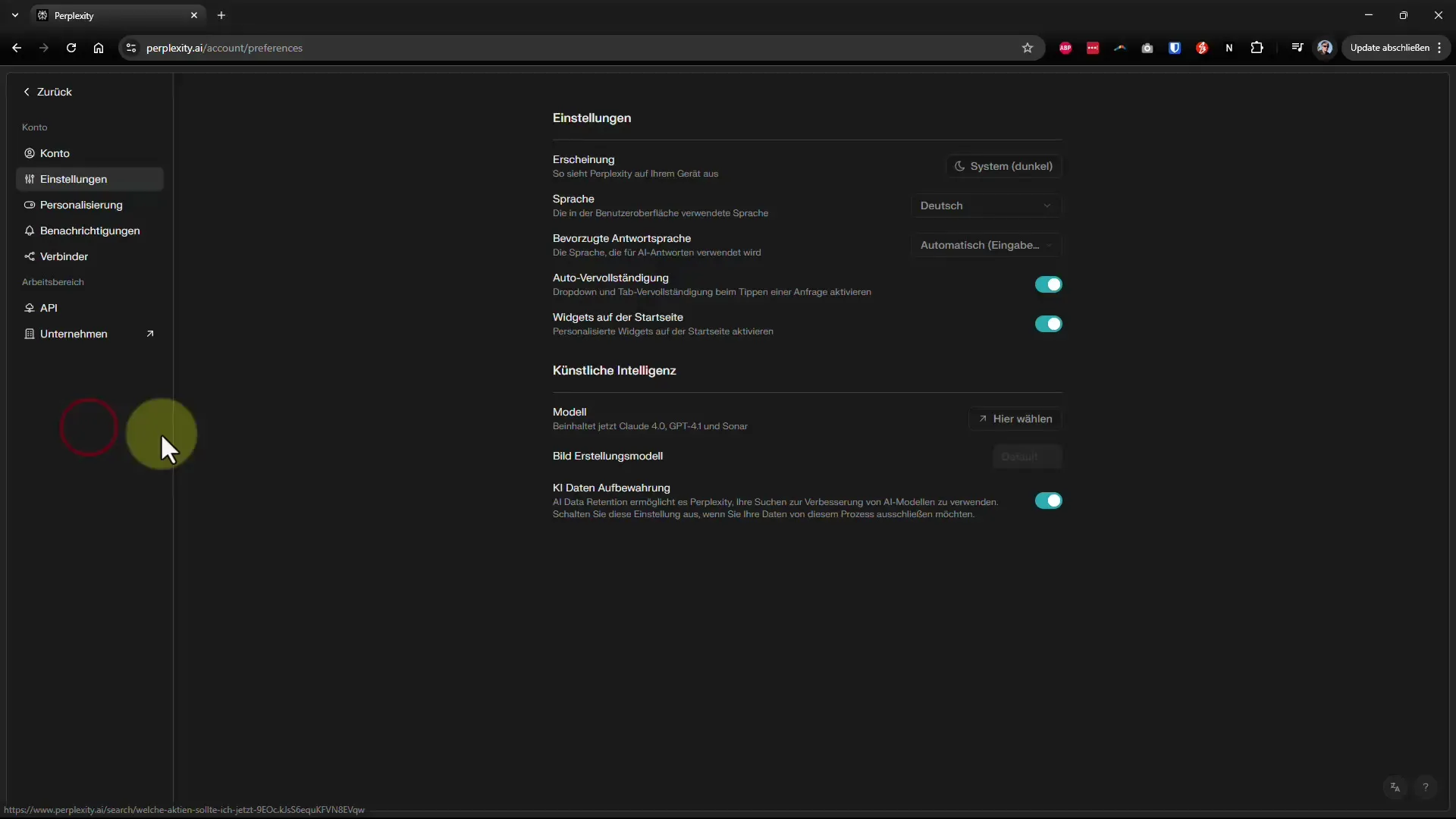Open the Unternehmen external link
The width and height of the screenshot is (1456, 819).
(x=89, y=334)
